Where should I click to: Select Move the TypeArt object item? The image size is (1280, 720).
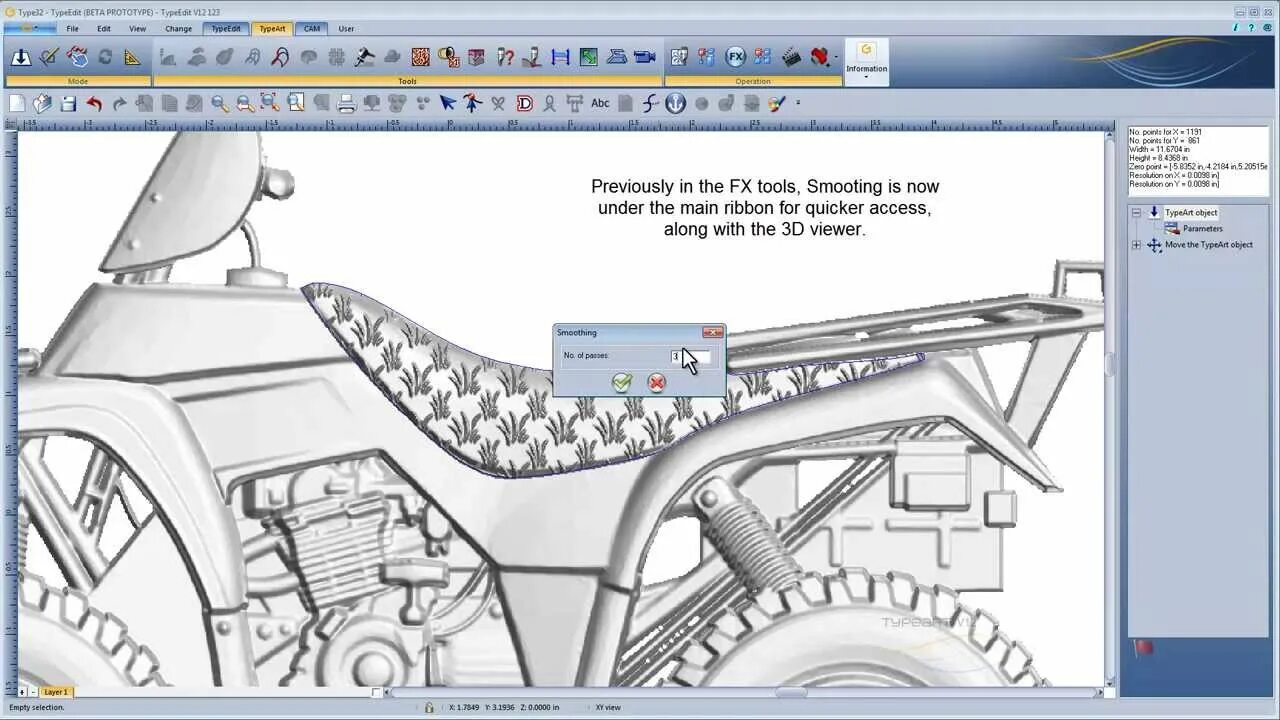(x=1208, y=244)
